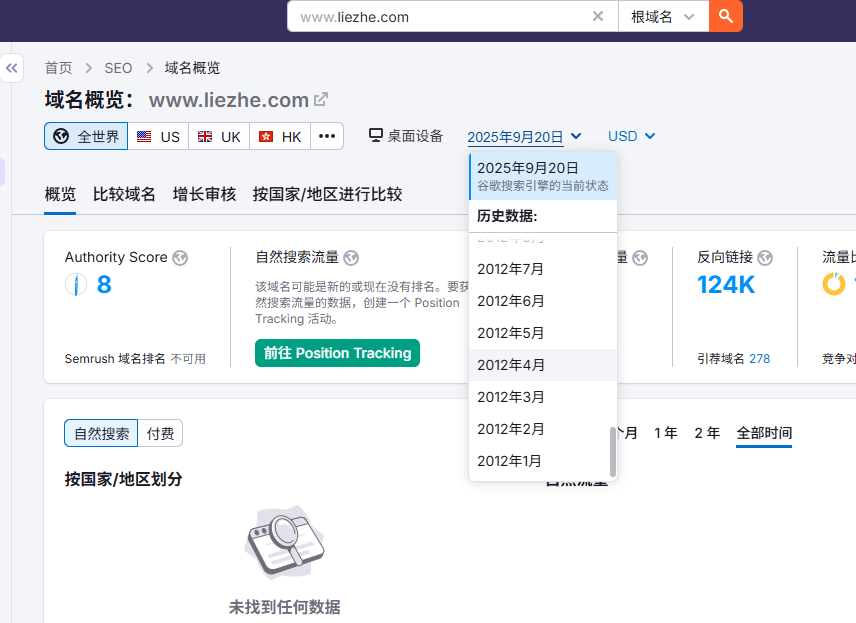Select the US database button
The height and width of the screenshot is (623, 856).
[158, 137]
